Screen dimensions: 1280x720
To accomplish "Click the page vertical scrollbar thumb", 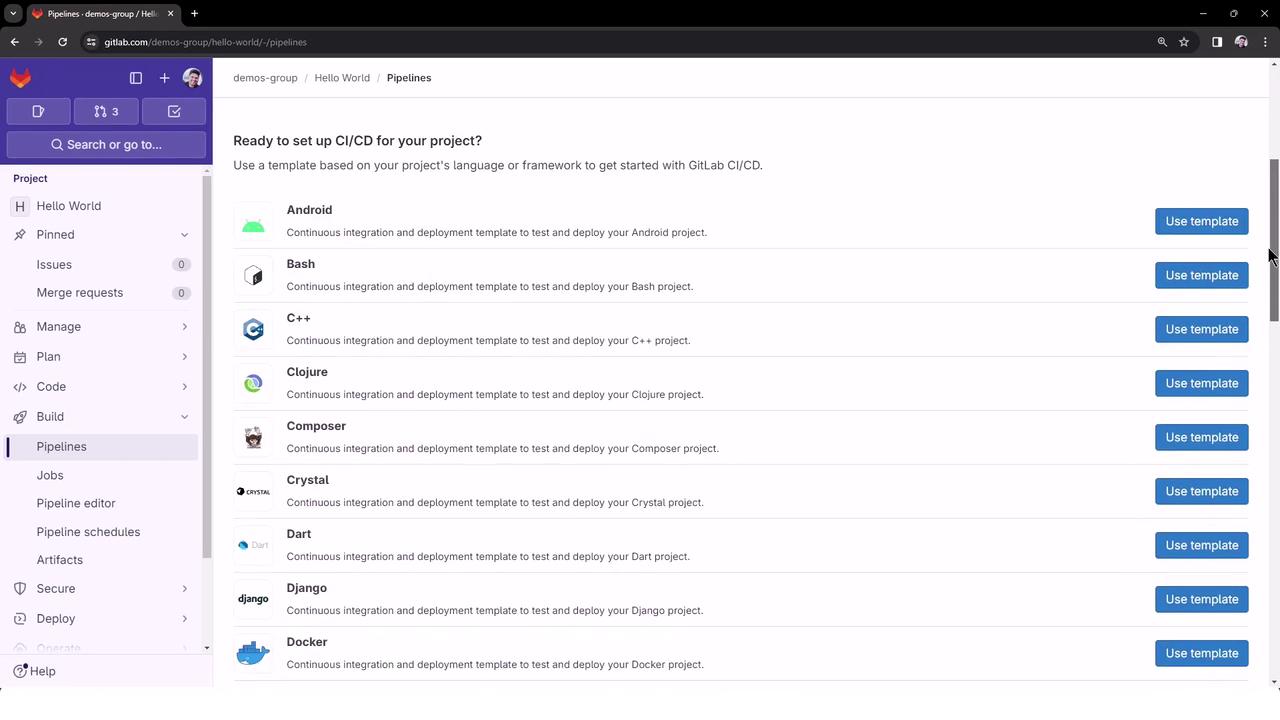I will [1274, 240].
